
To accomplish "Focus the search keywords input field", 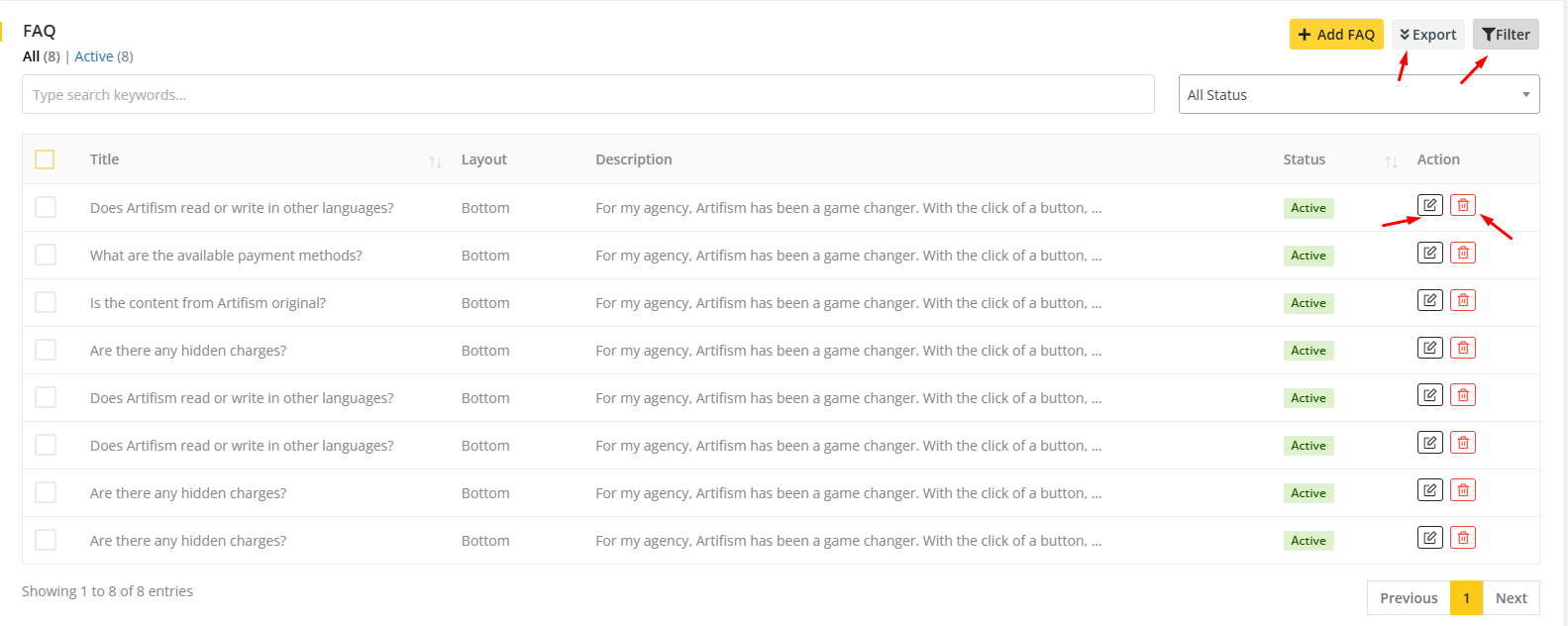I will [x=587, y=95].
